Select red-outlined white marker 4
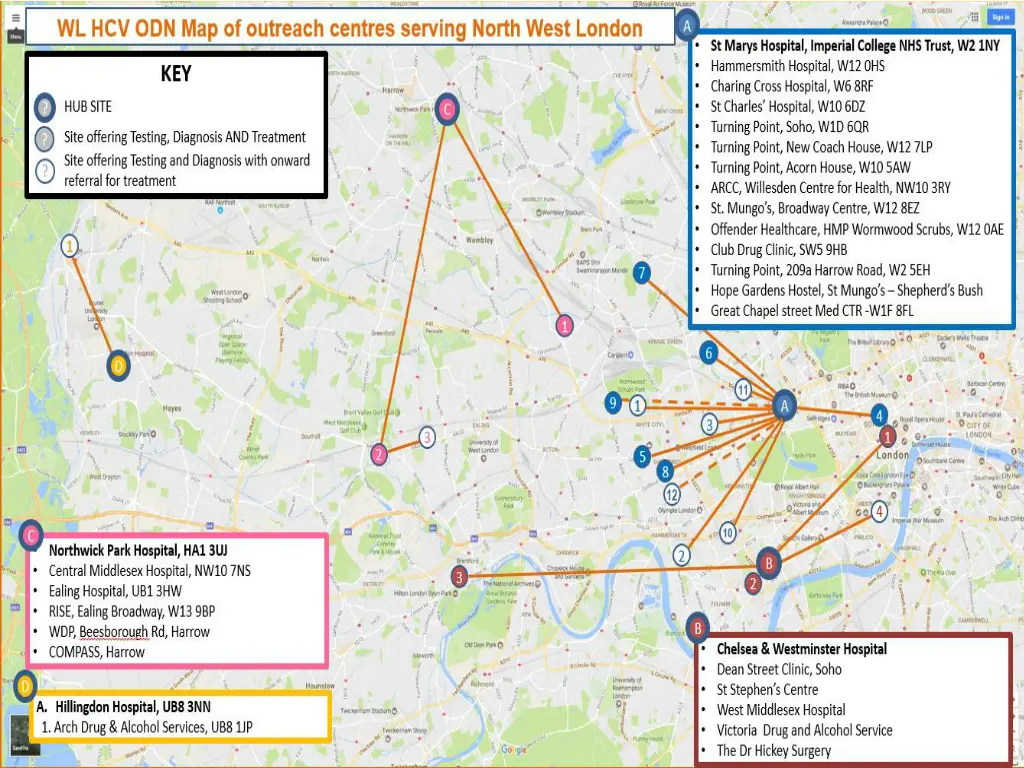Screen dimensions: 1024x768 (879, 512)
